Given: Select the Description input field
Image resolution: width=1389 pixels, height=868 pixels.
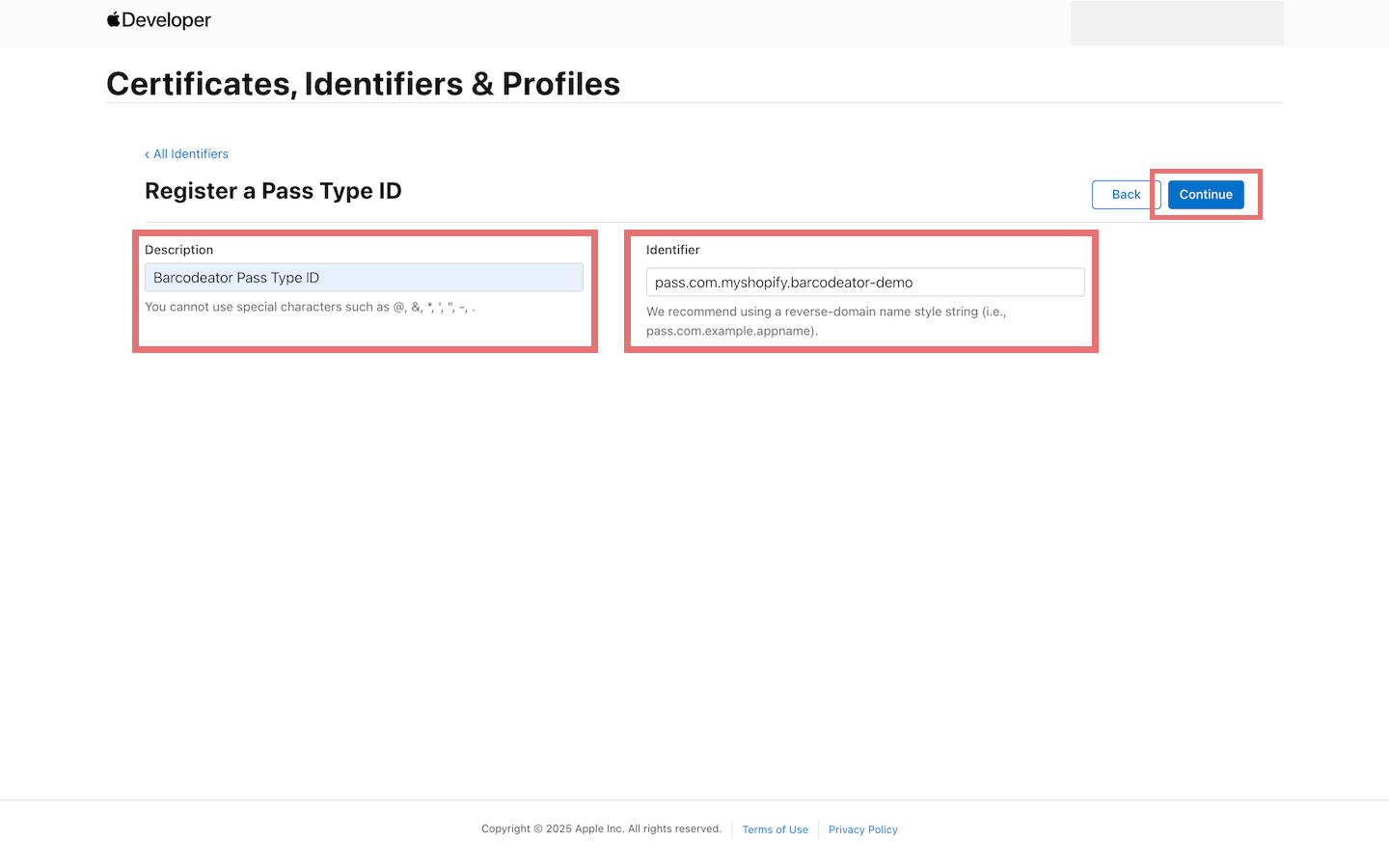Looking at the screenshot, I should point(364,277).
